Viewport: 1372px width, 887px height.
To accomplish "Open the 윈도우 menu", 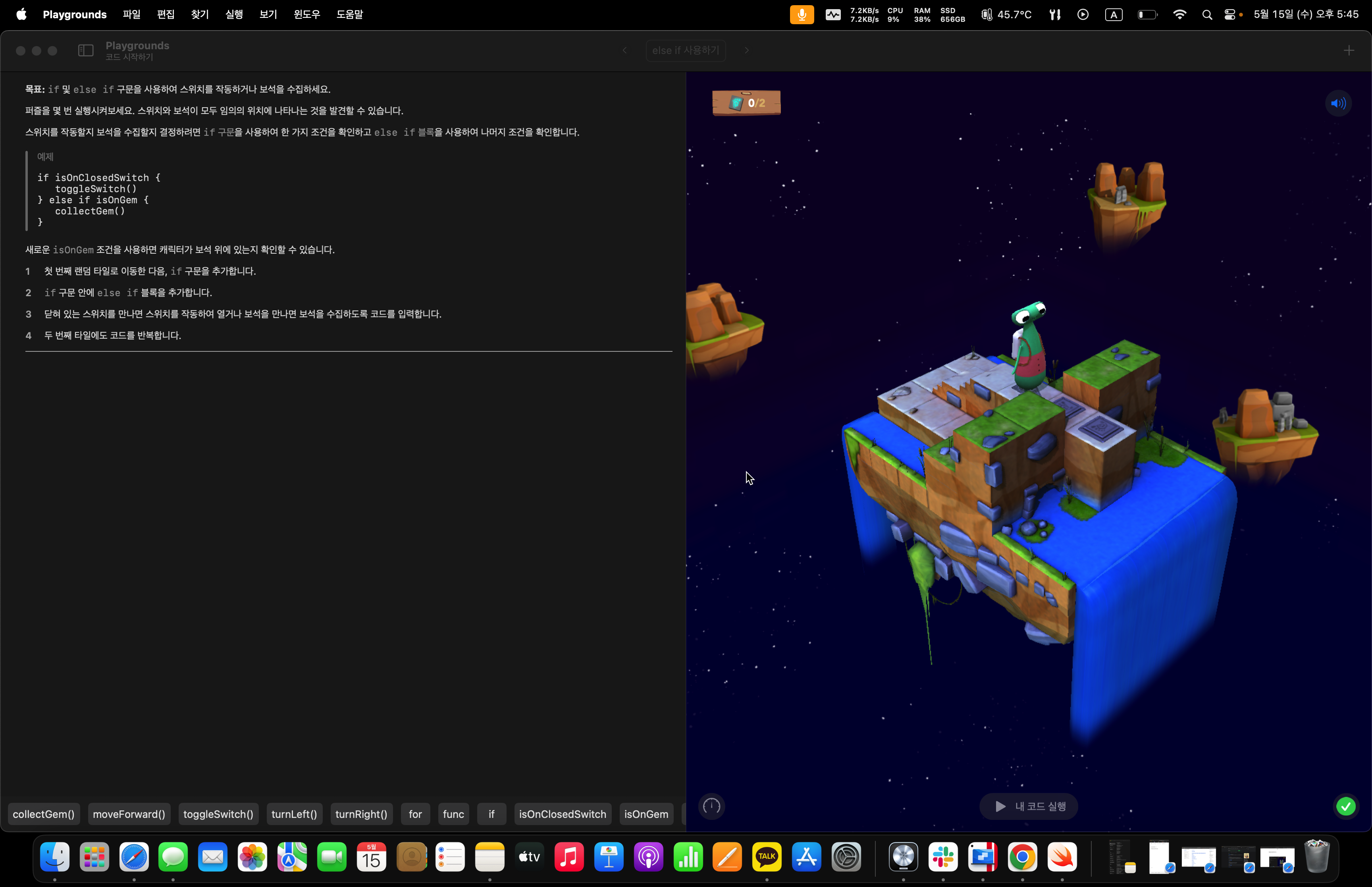I will (x=307, y=14).
